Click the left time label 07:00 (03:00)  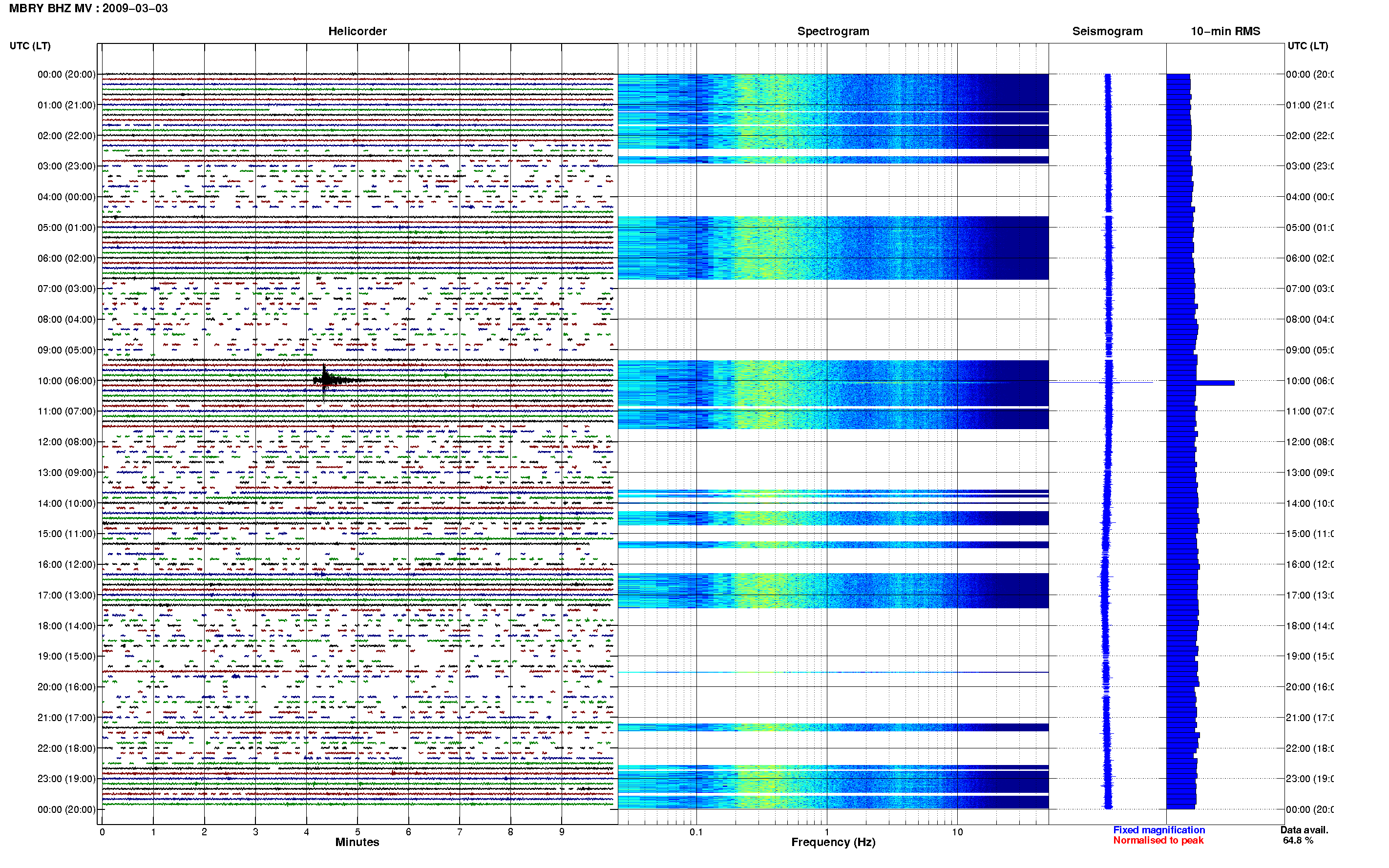point(66,289)
